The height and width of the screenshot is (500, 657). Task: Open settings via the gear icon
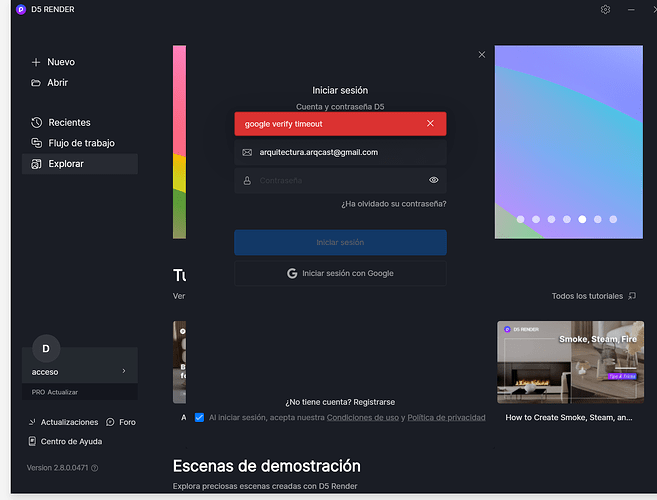605,9
